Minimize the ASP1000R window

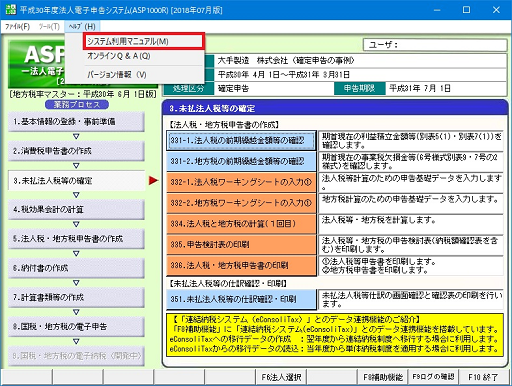[x=437, y=10]
